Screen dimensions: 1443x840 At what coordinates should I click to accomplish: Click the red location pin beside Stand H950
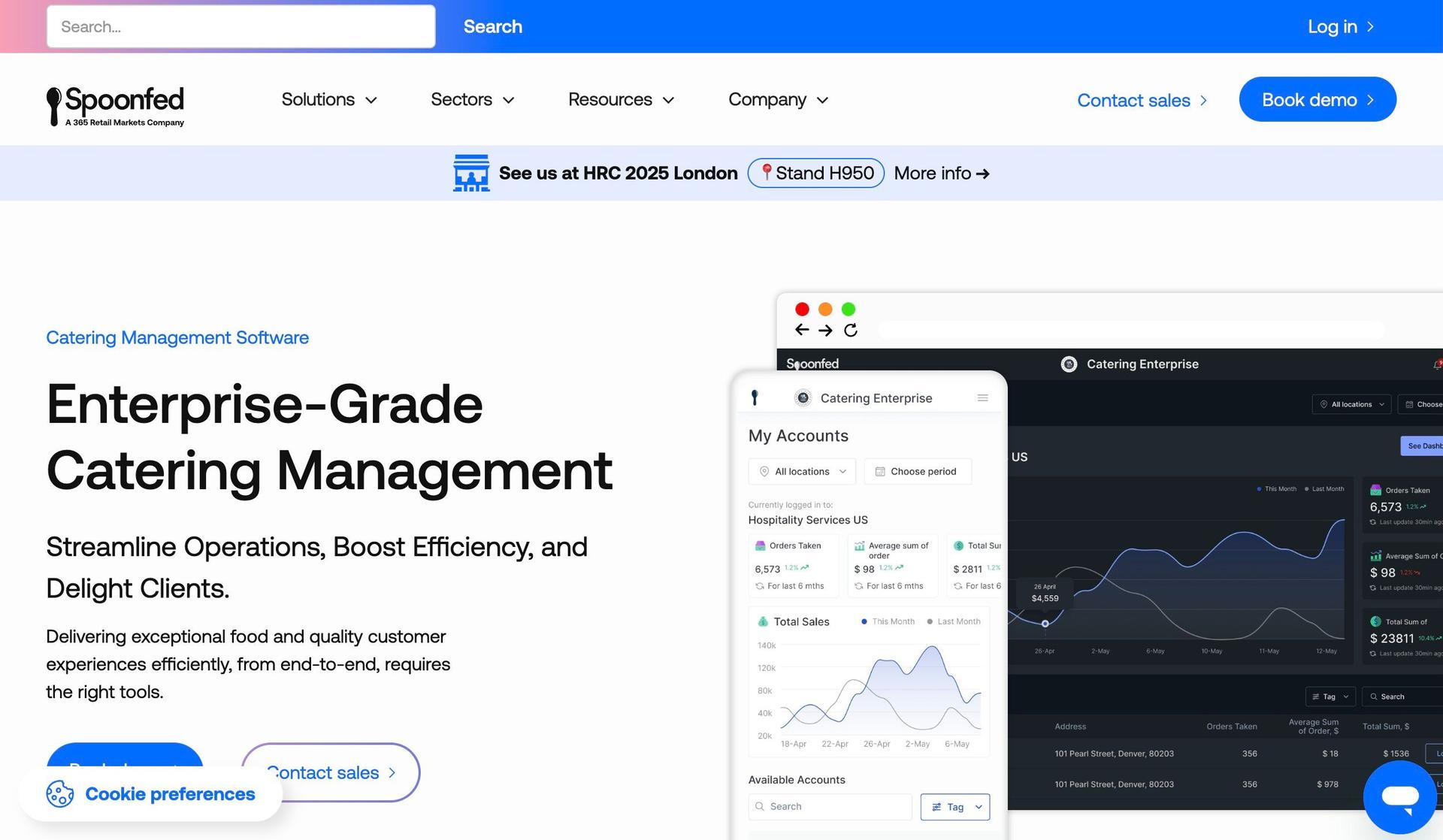click(x=766, y=172)
